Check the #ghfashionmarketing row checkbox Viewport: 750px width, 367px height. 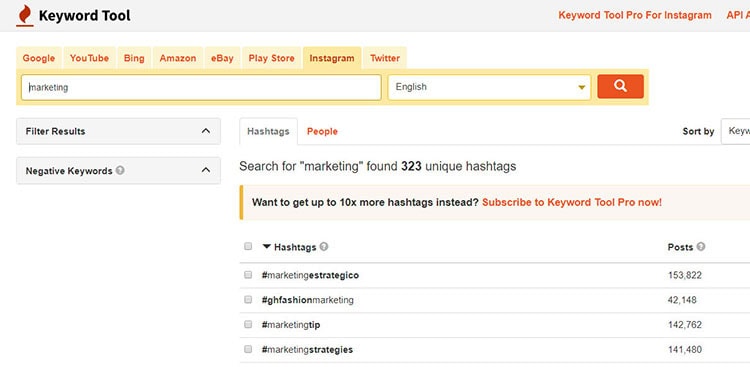(248, 300)
